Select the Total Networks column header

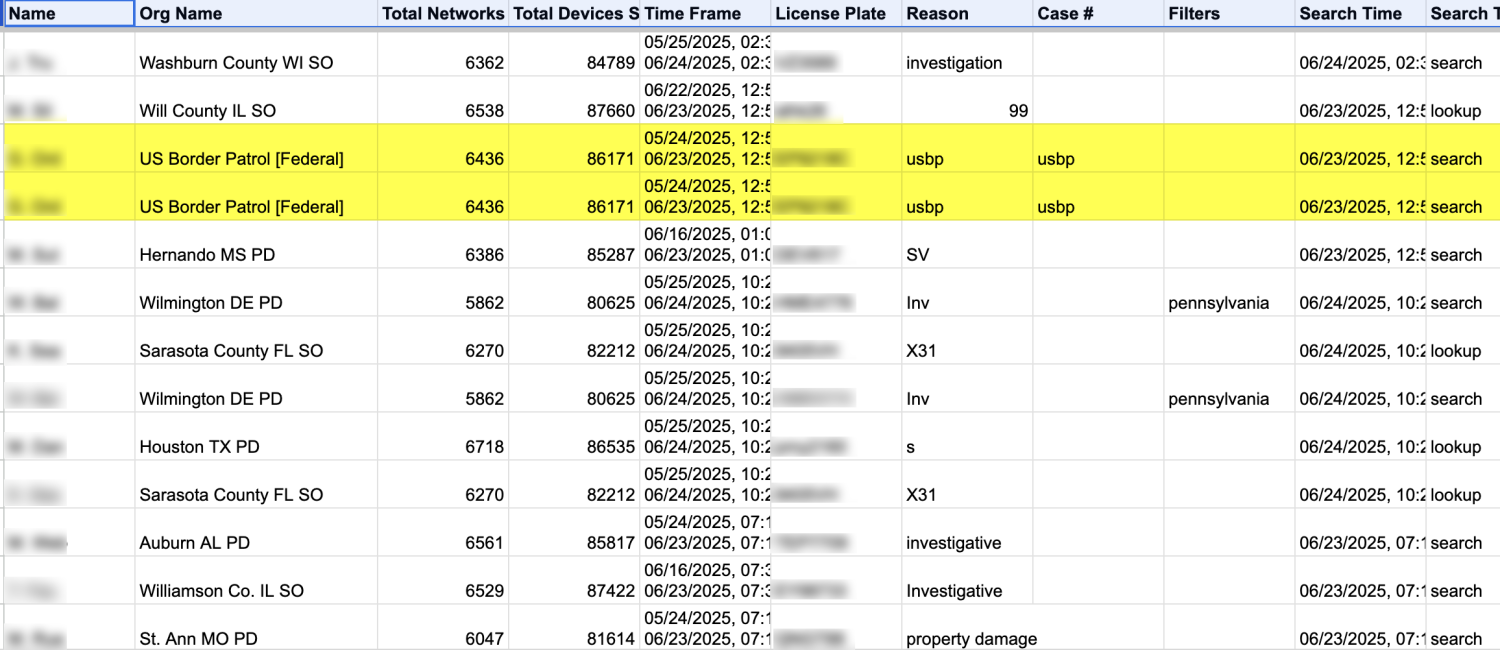443,14
